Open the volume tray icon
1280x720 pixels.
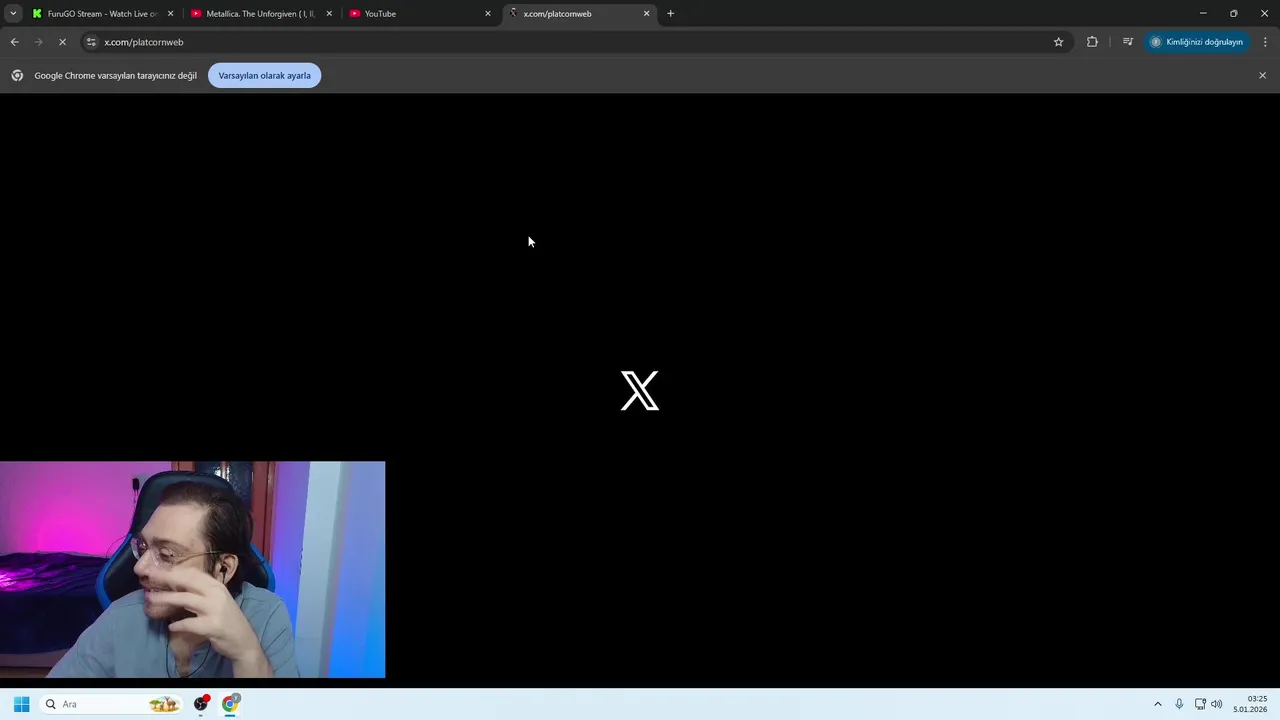pos(1217,704)
